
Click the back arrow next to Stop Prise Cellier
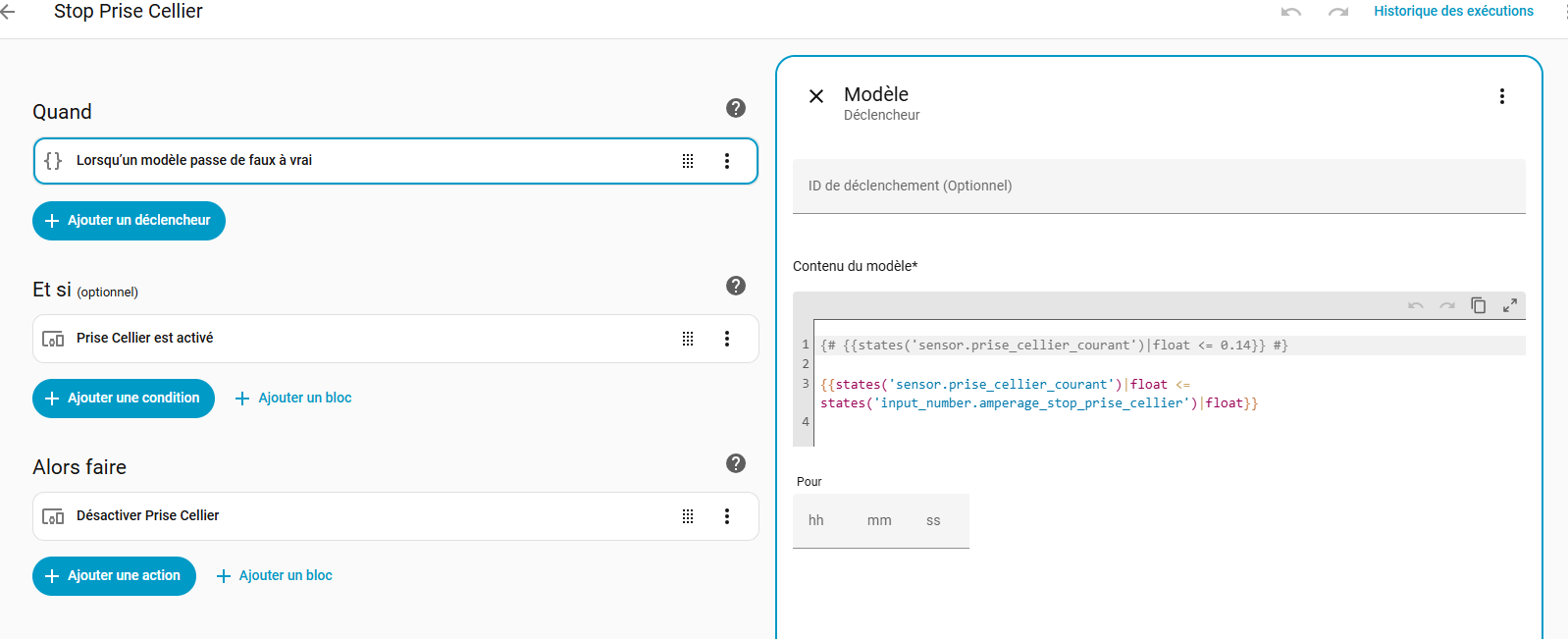8,12
